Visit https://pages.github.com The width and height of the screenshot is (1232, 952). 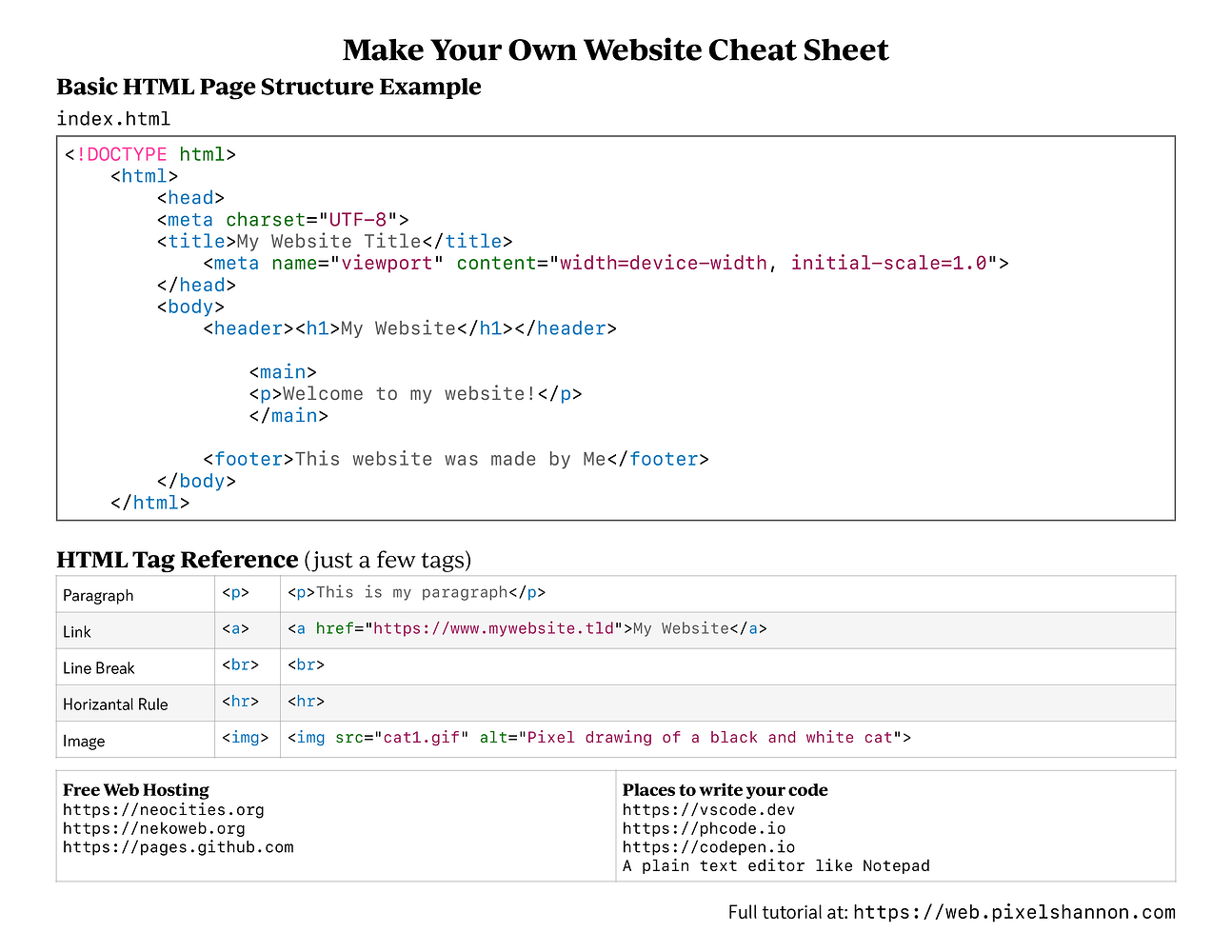click(x=177, y=847)
